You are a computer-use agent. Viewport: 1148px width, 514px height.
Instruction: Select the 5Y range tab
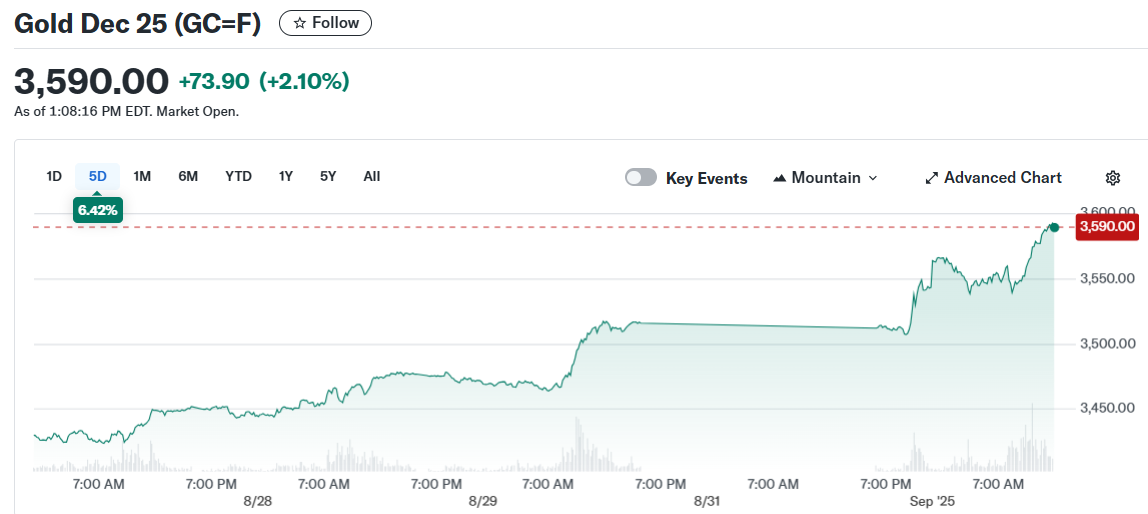coord(328,176)
